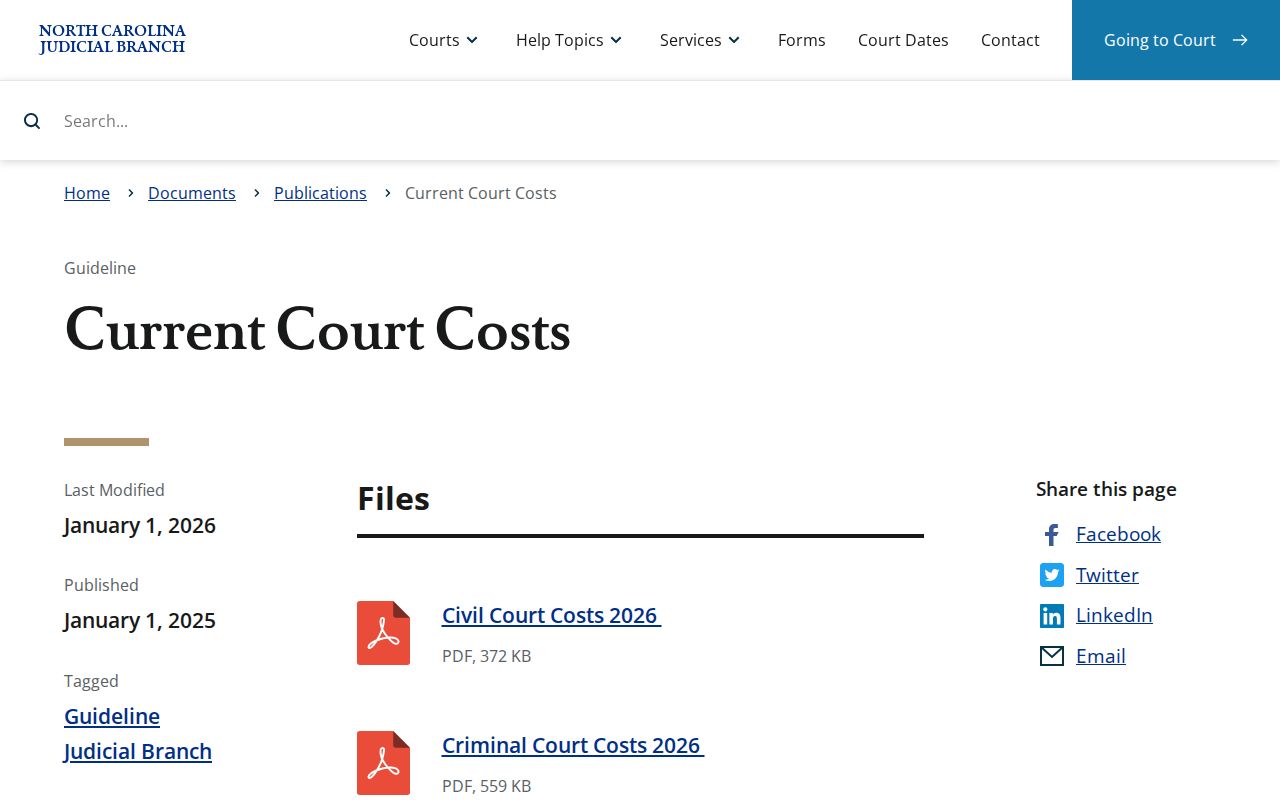Click the North Carolina Judicial Branch logo
Screen dimensions: 1280x800
point(112,39)
